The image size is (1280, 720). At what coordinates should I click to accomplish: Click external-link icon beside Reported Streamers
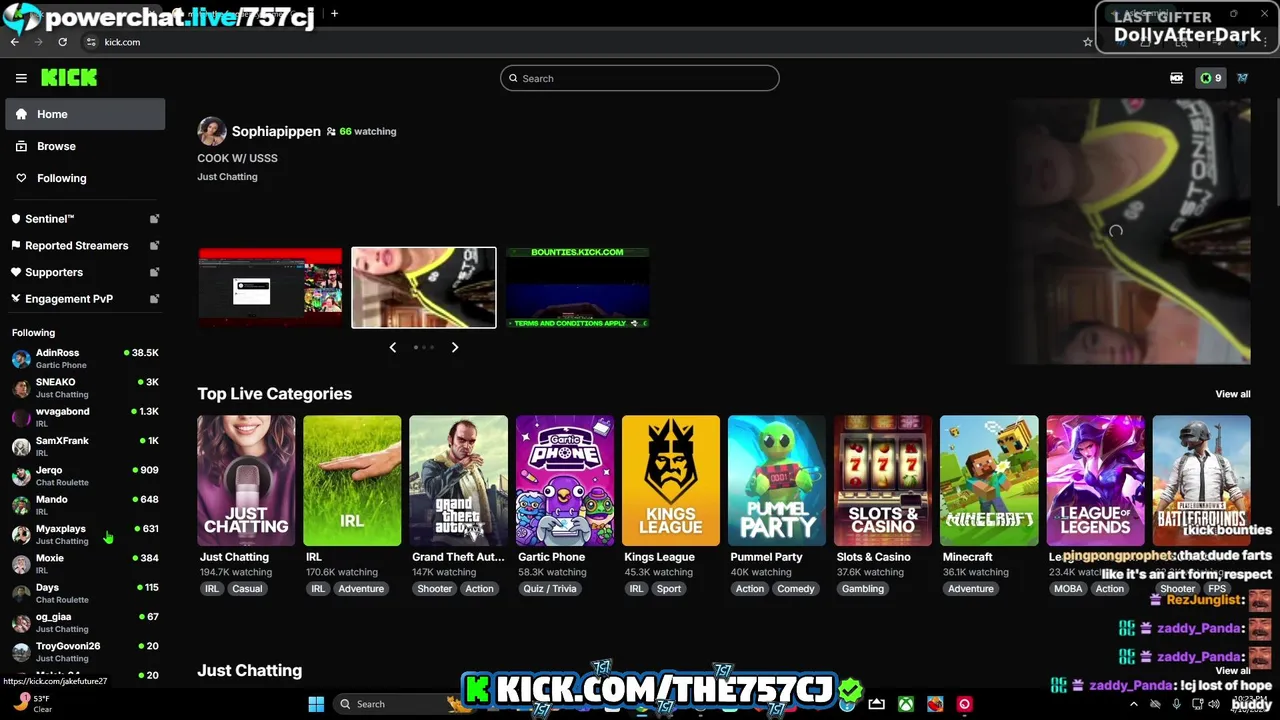(154, 245)
